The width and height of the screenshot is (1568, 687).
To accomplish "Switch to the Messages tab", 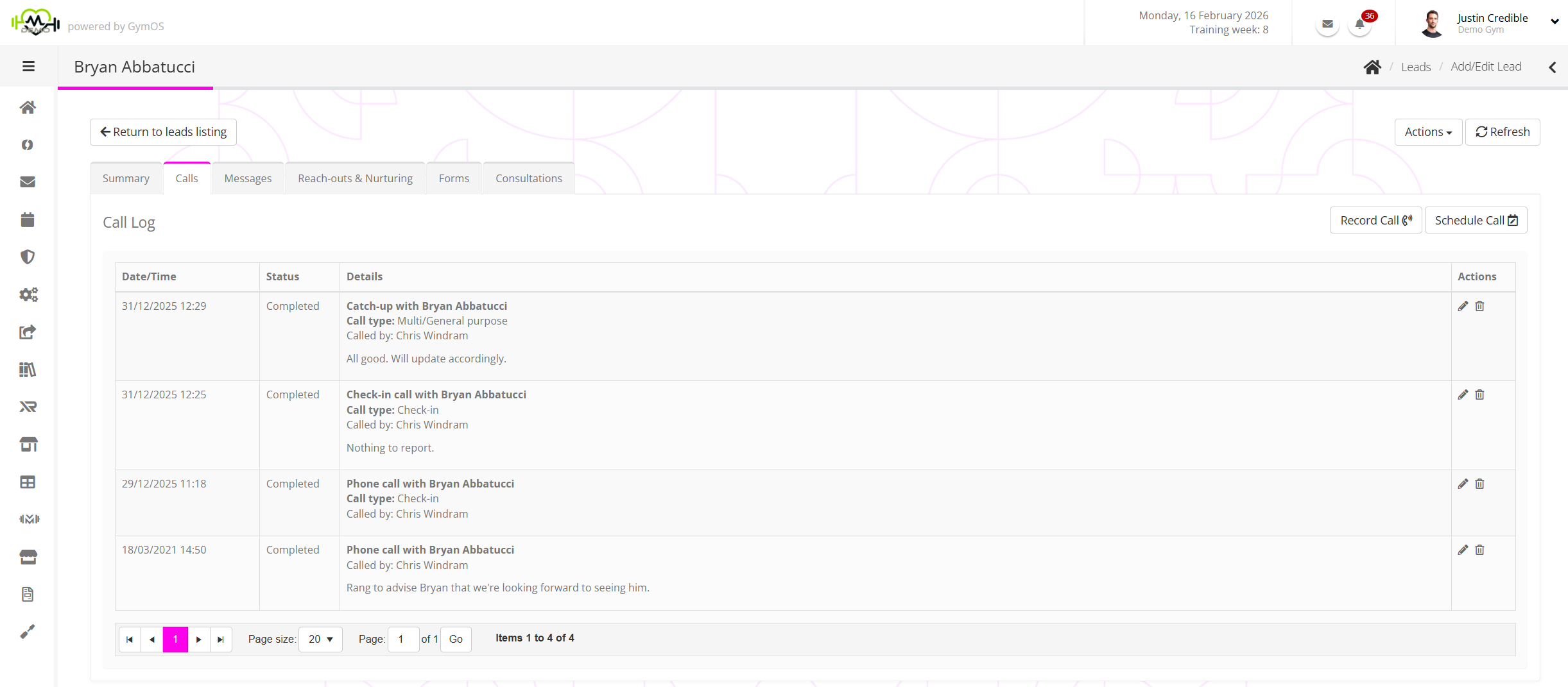I will coord(248,179).
